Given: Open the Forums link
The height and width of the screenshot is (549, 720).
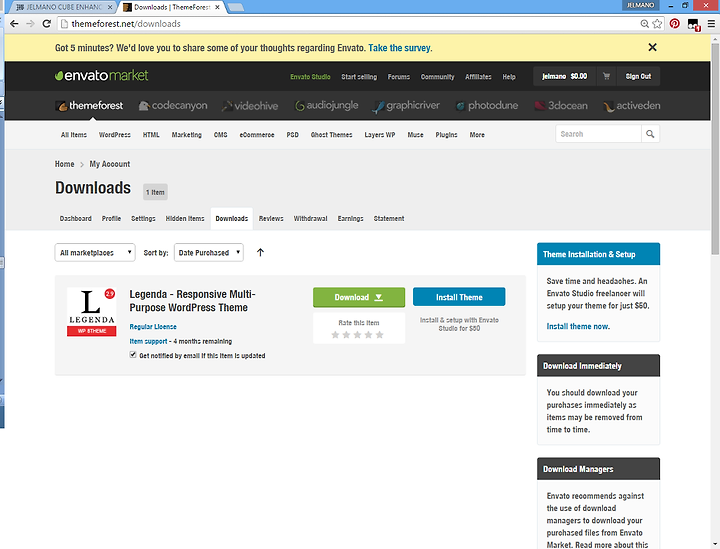Looking at the screenshot, I should coord(399,77).
